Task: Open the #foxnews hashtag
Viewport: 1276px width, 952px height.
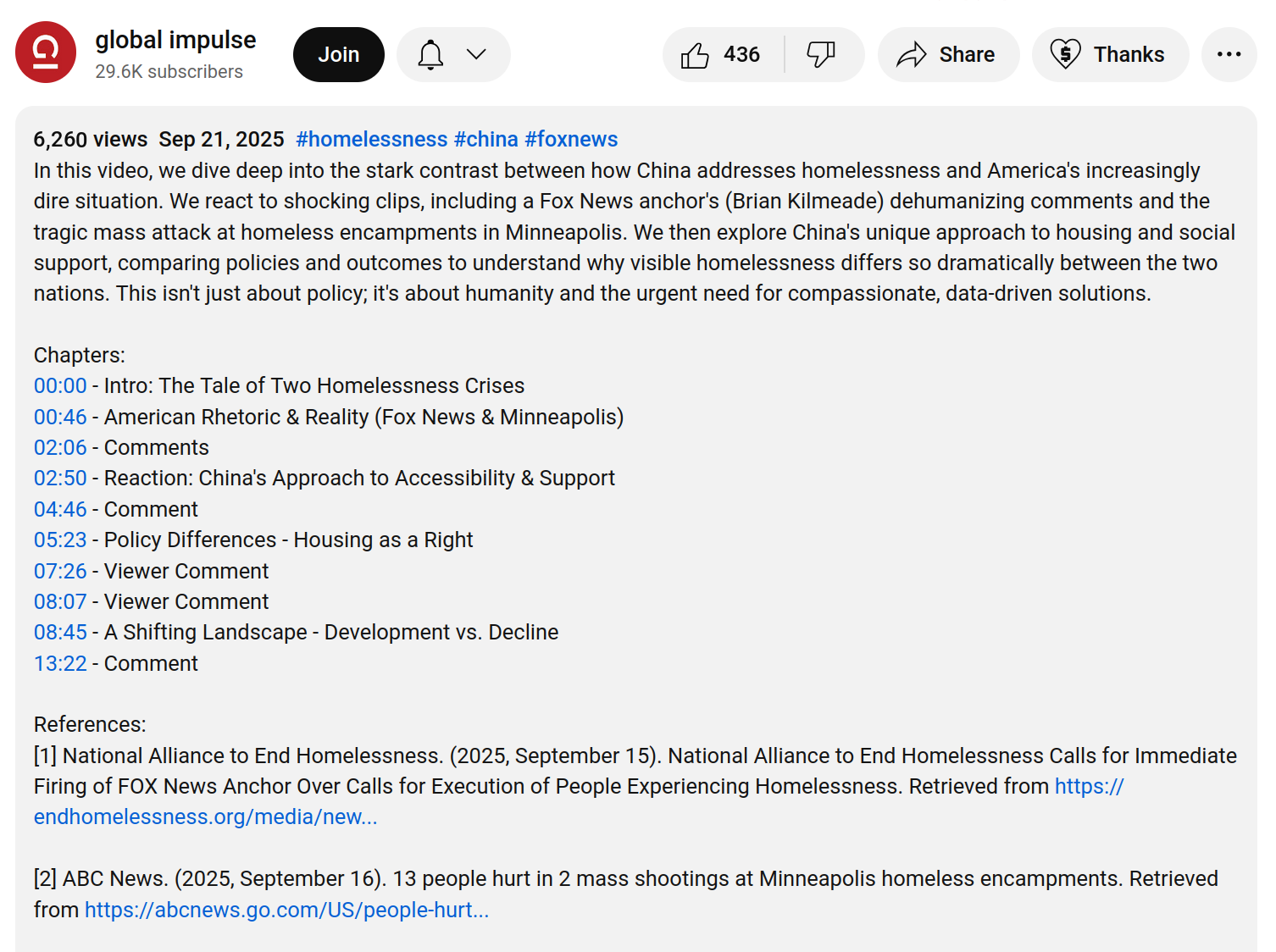Action: (571, 139)
